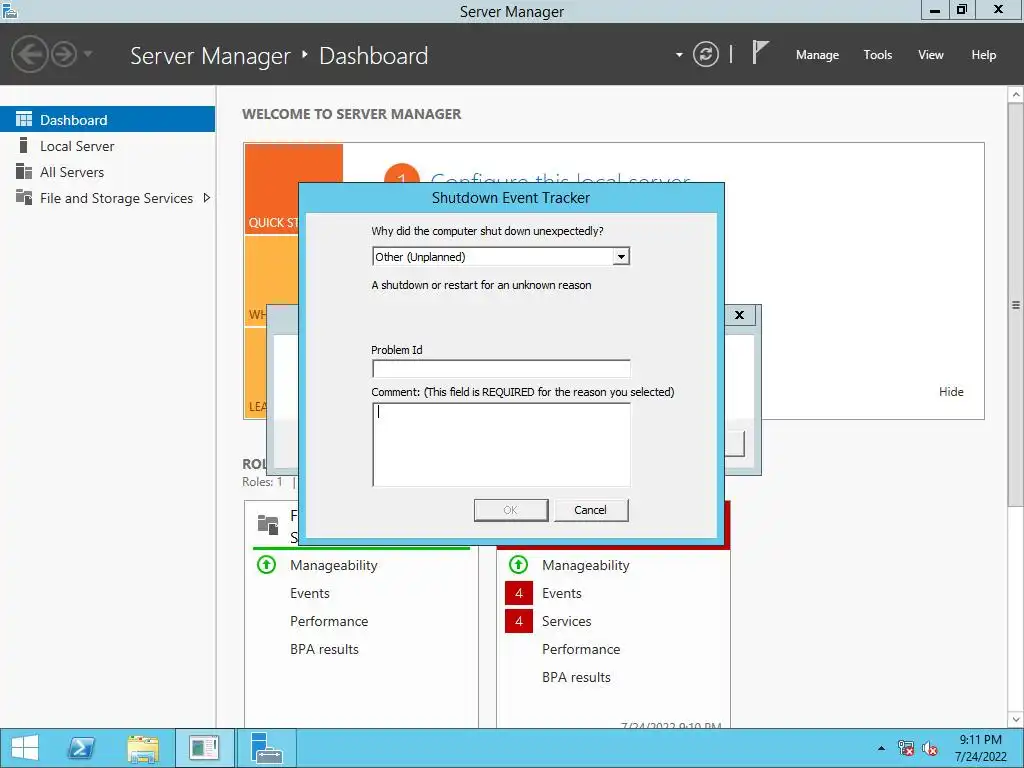Click BPA results in the right server tile
The width and height of the screenshot is (1024, 768).
click(576, 677)
